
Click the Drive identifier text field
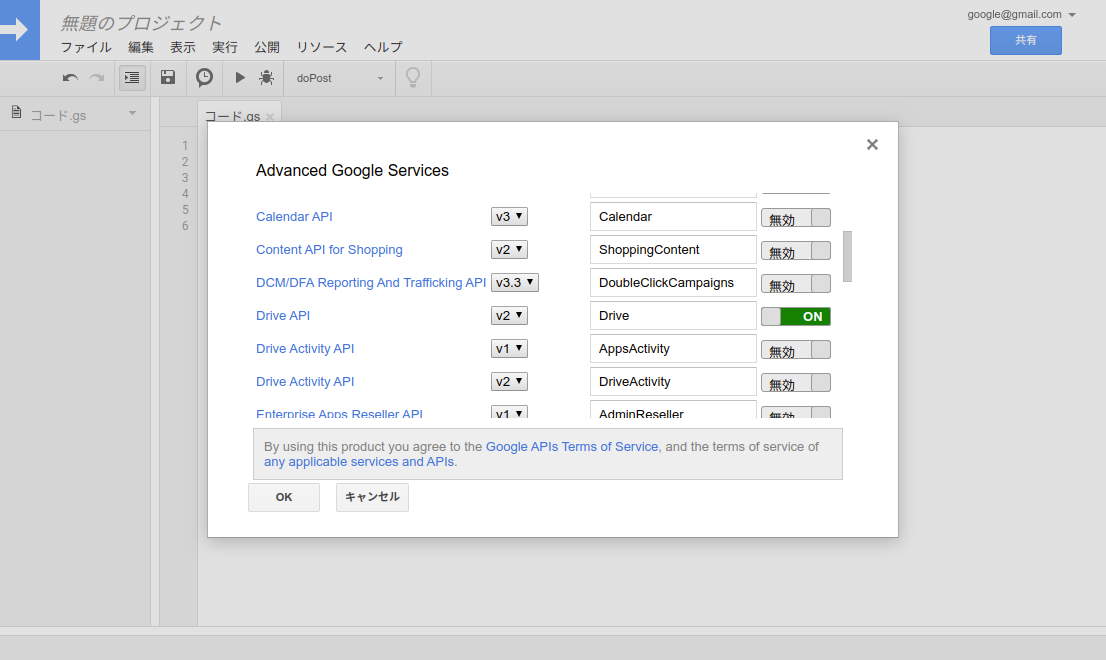[x=672, y=315]
